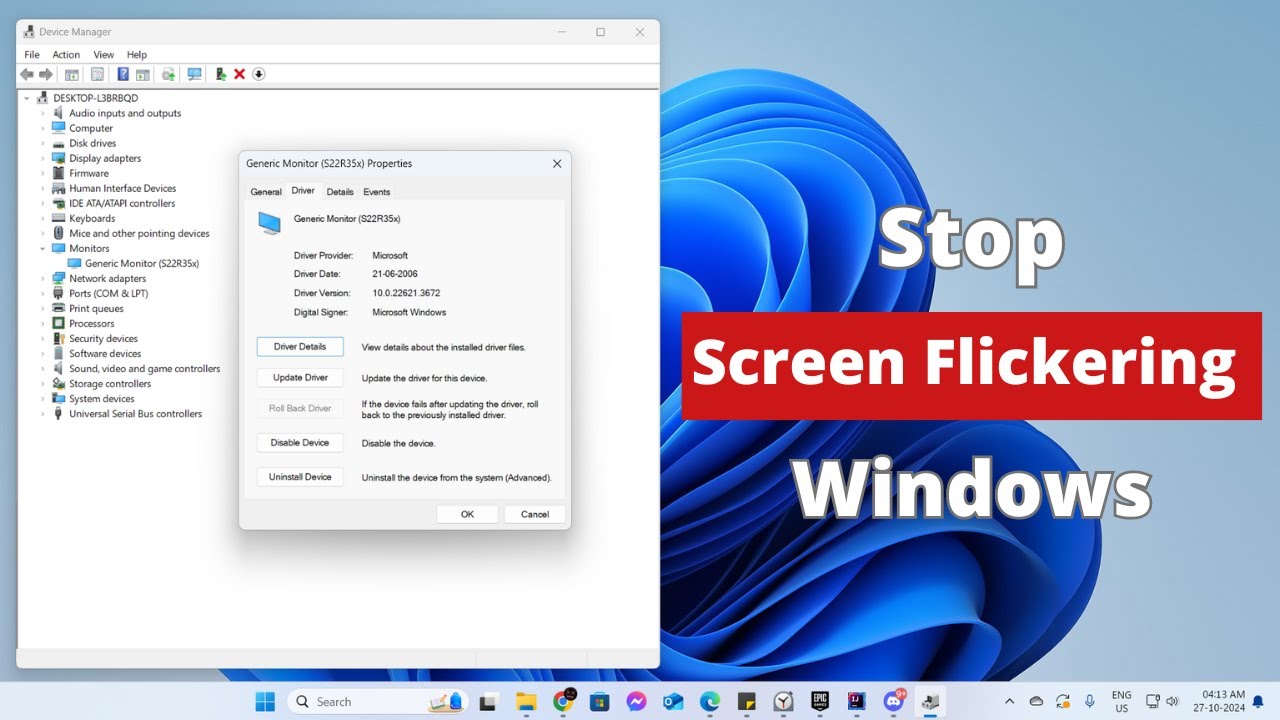Open the Windows Start menu

pos(265,702)
